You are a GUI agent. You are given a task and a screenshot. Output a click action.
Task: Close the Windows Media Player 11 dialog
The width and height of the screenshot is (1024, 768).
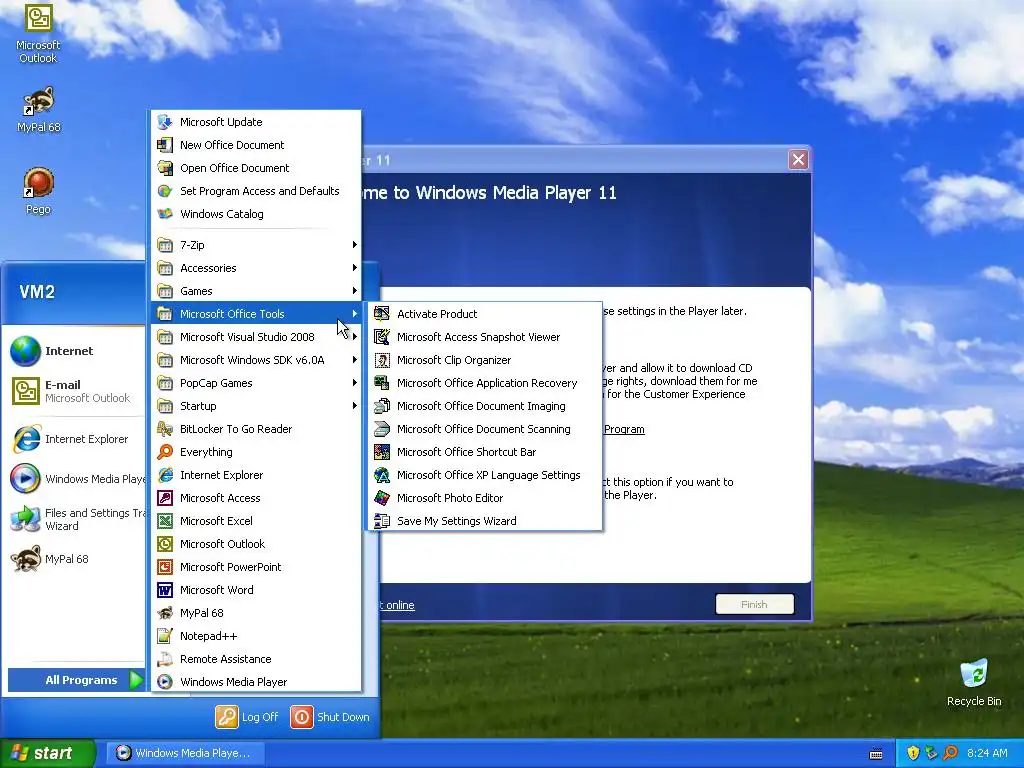(x=798, y=160)
